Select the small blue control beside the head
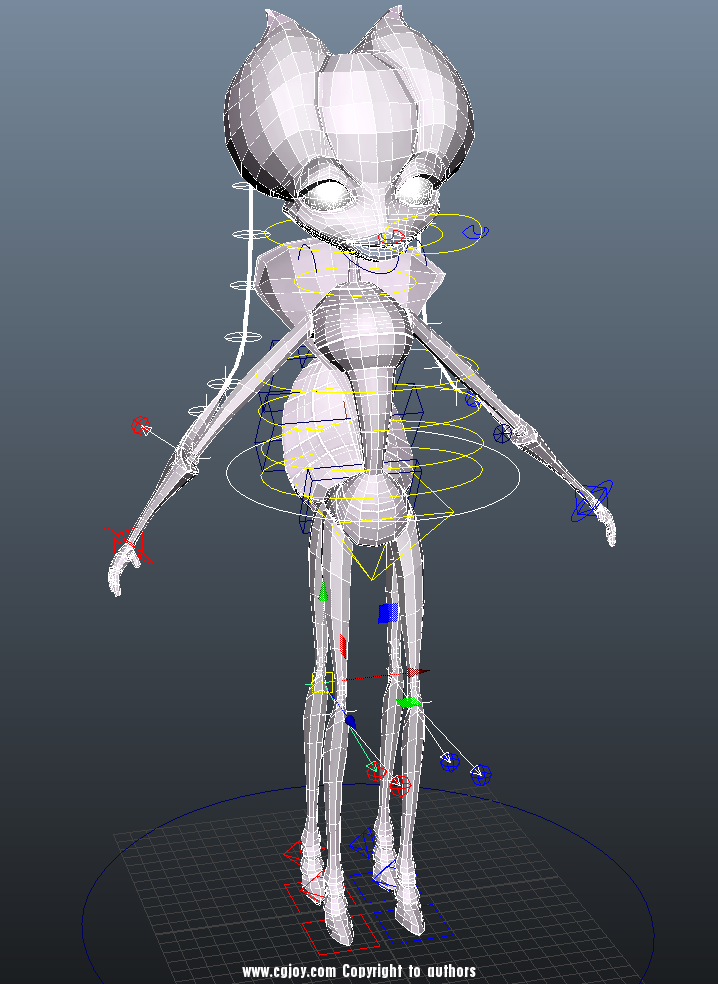The image size is (718, 984). (478, 232)
